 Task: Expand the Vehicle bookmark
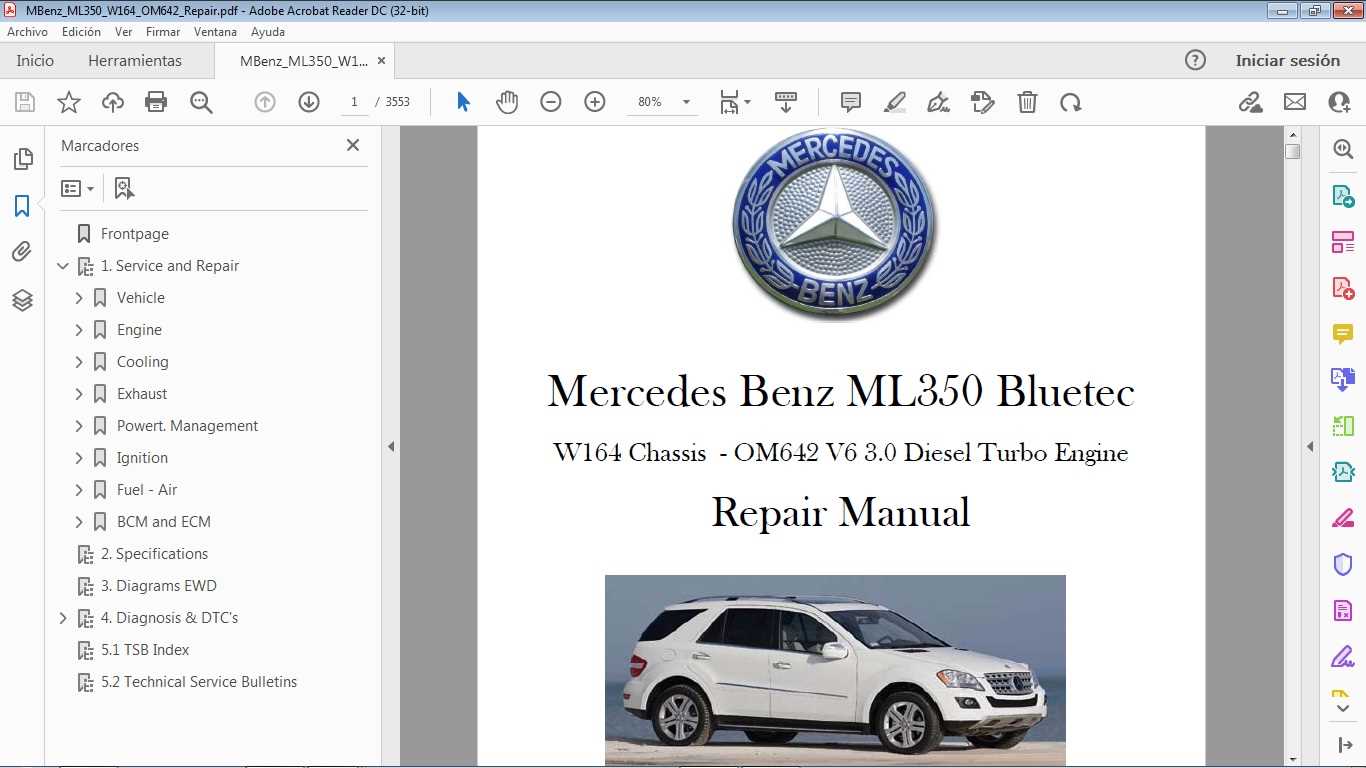79,298
